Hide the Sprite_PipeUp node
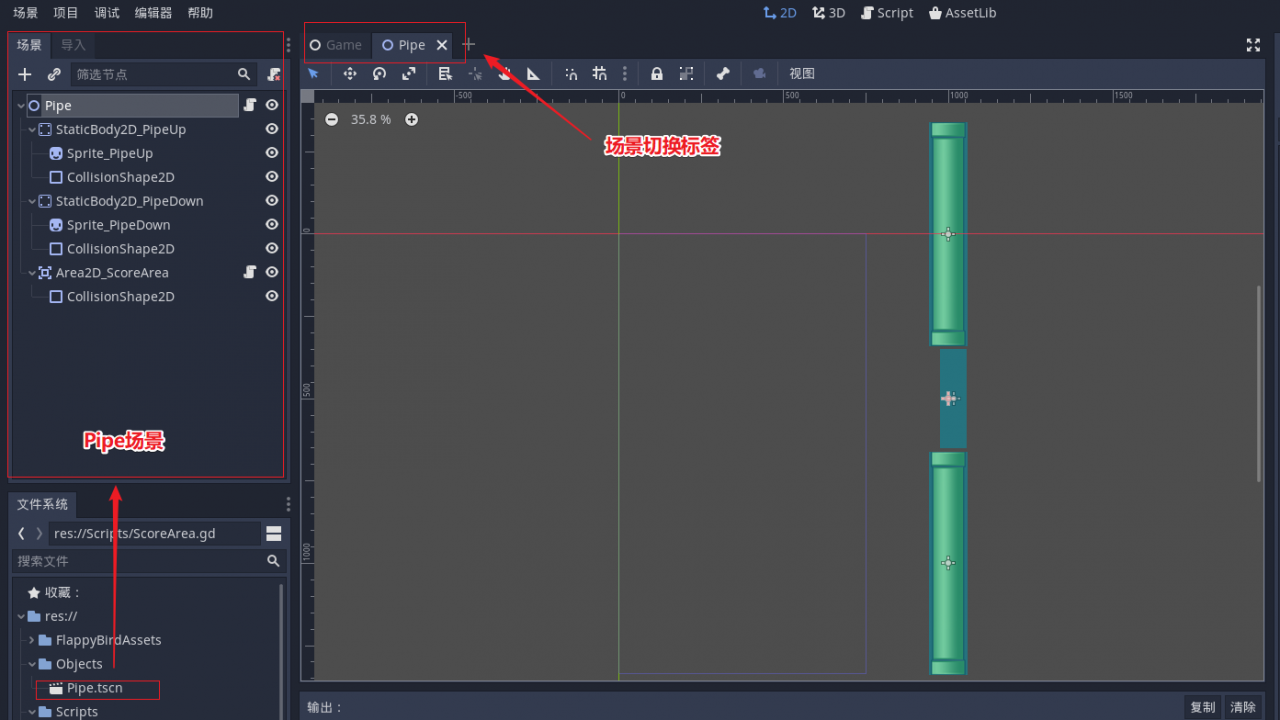The width and height of the screenshot is (1280, 720). pos(272,153)
